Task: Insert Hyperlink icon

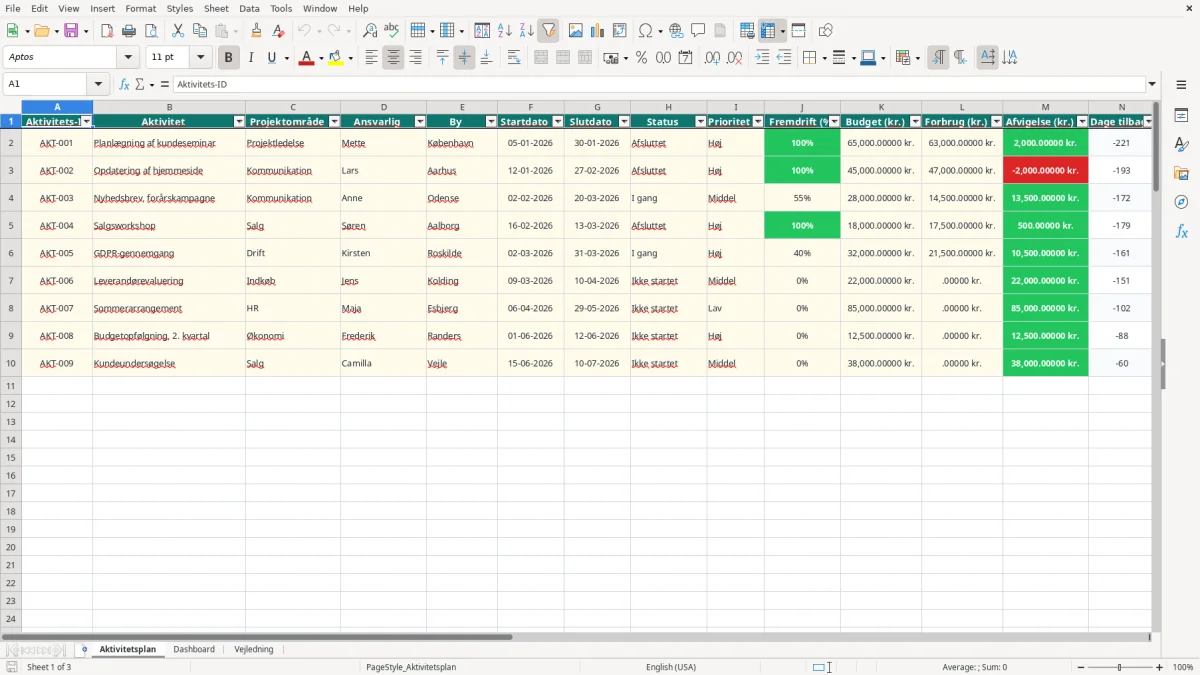Action: tap(676, 31)
